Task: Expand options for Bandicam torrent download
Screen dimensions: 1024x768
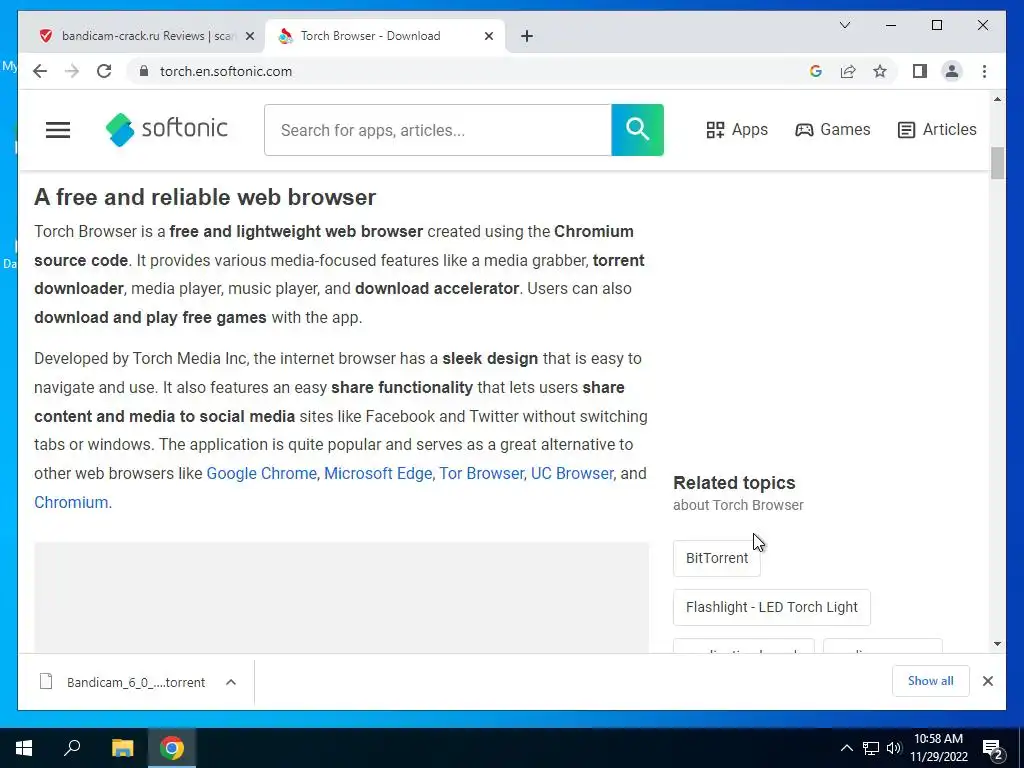Action: click(231, 682)
